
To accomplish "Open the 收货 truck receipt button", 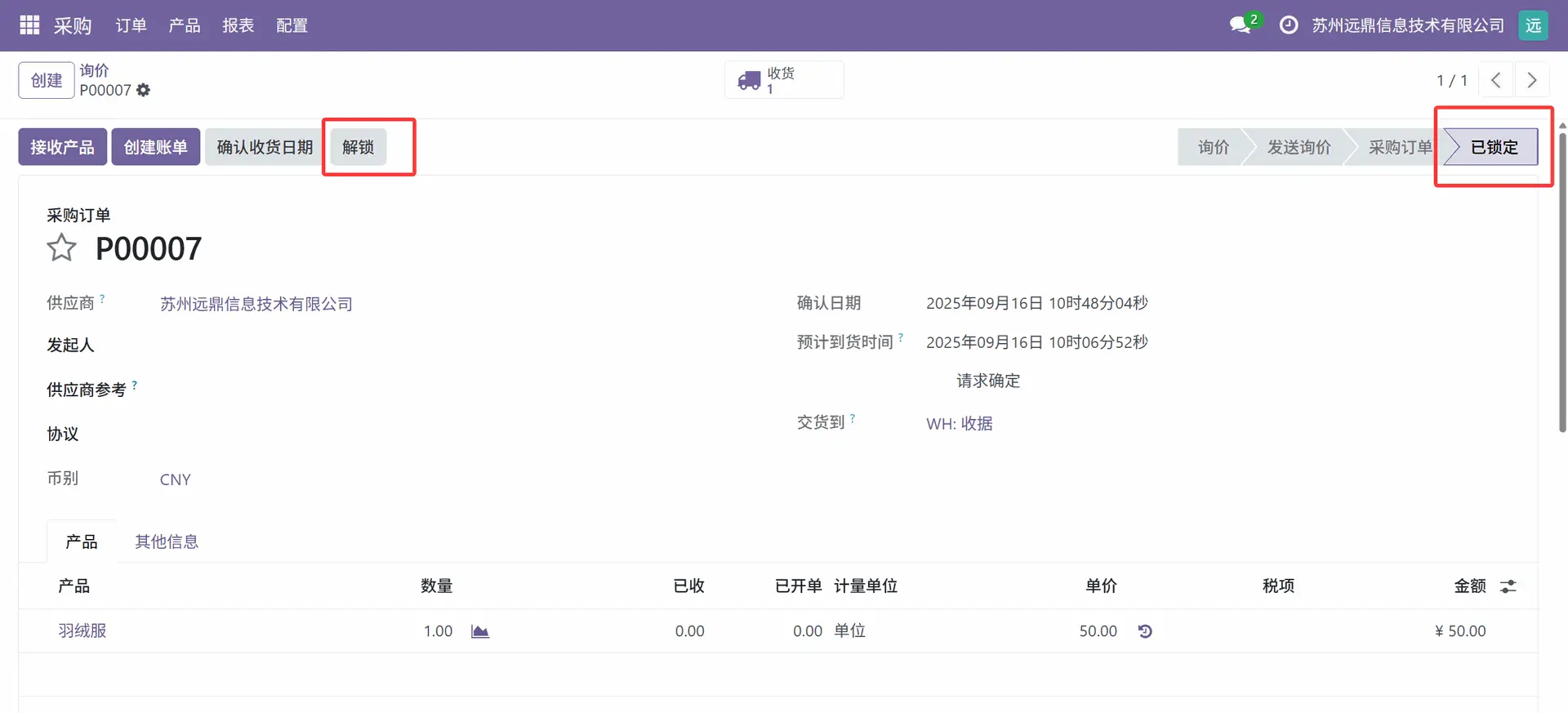I will (x=783, y=80).
